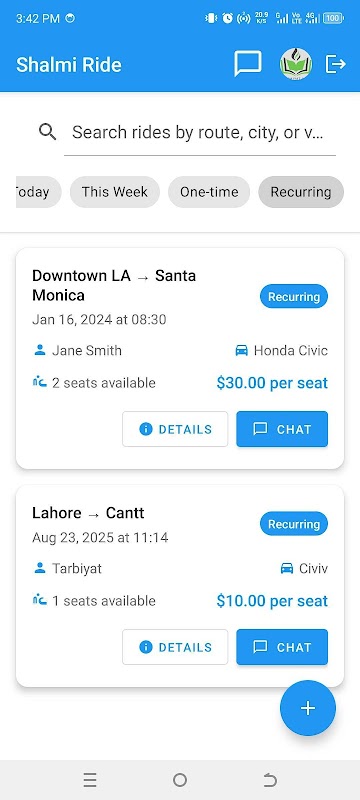Image resolution: width=360 pixels, height=800 pixels.
Task: Open Details for Lahore to Cantt ride
Action: tap(175, 647)
